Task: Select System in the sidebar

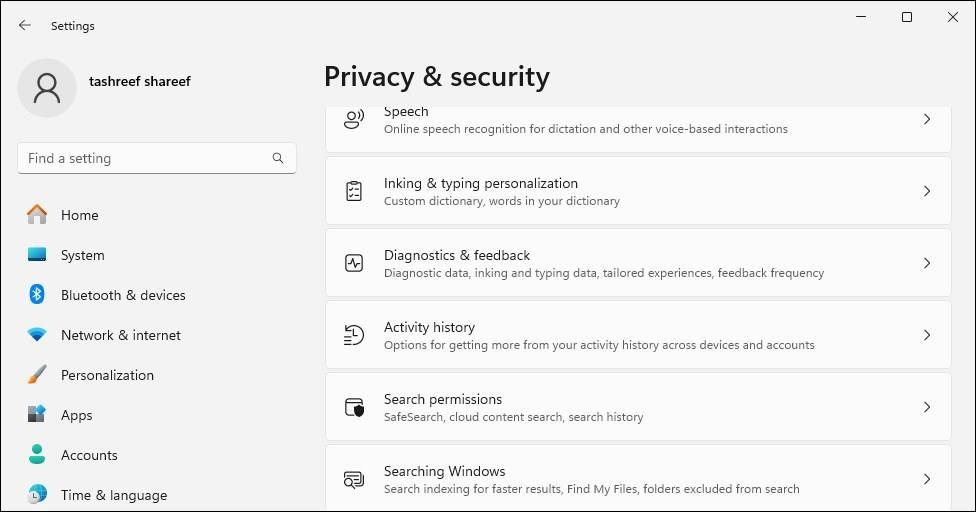Action: [x=82, y=255]
